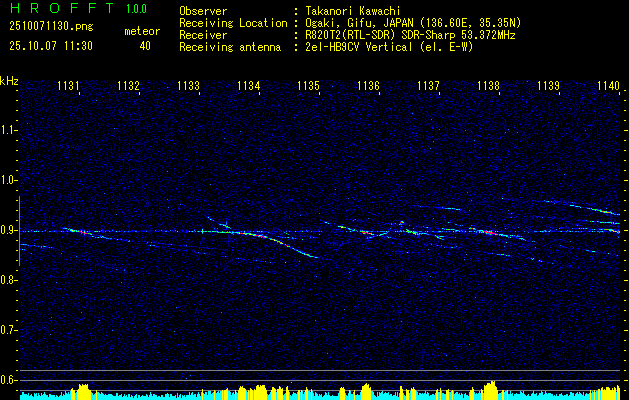Click the 1131 time axis label

(x=68, y=86)
